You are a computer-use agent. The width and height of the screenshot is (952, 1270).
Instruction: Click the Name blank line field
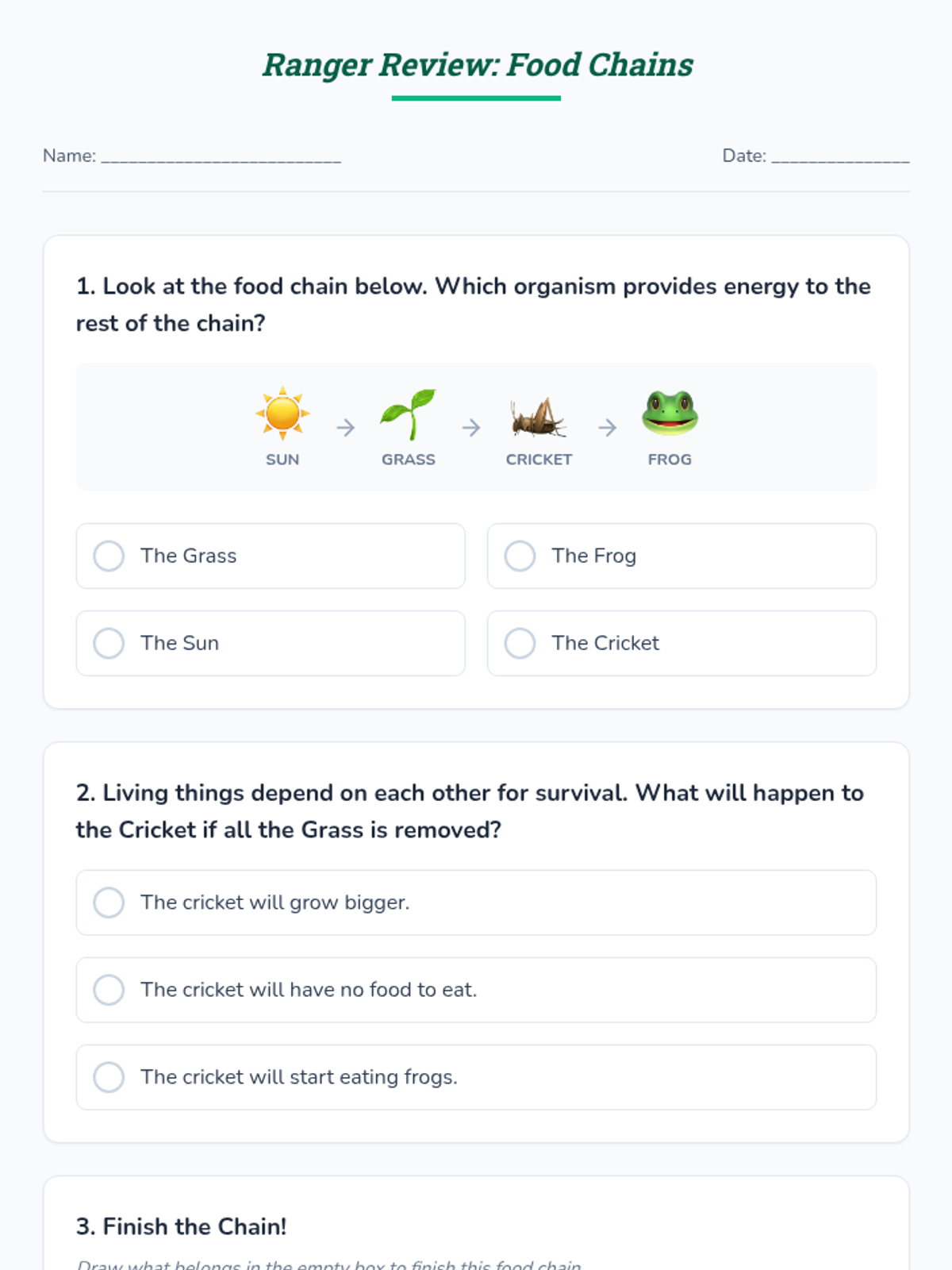221,156
